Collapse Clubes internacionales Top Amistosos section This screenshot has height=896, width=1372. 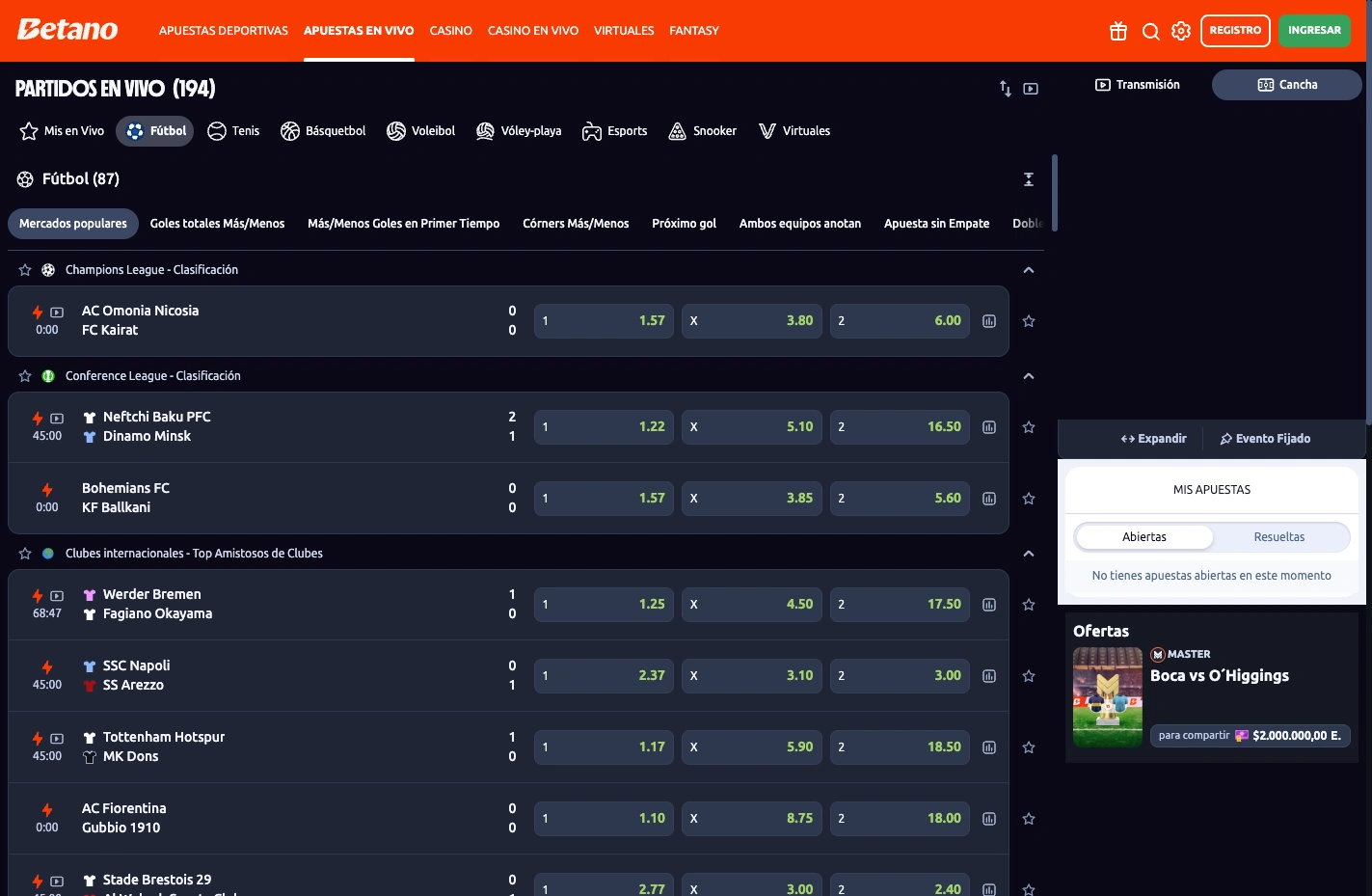coord(1029,554)
